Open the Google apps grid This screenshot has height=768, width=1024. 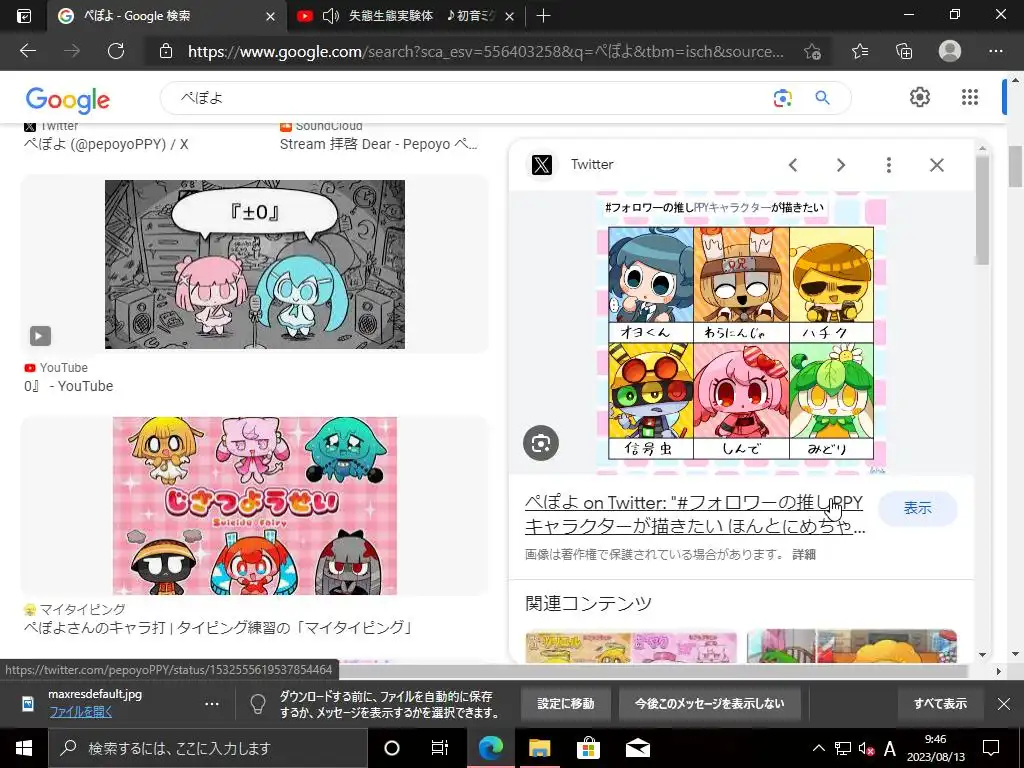coord(970,97)
